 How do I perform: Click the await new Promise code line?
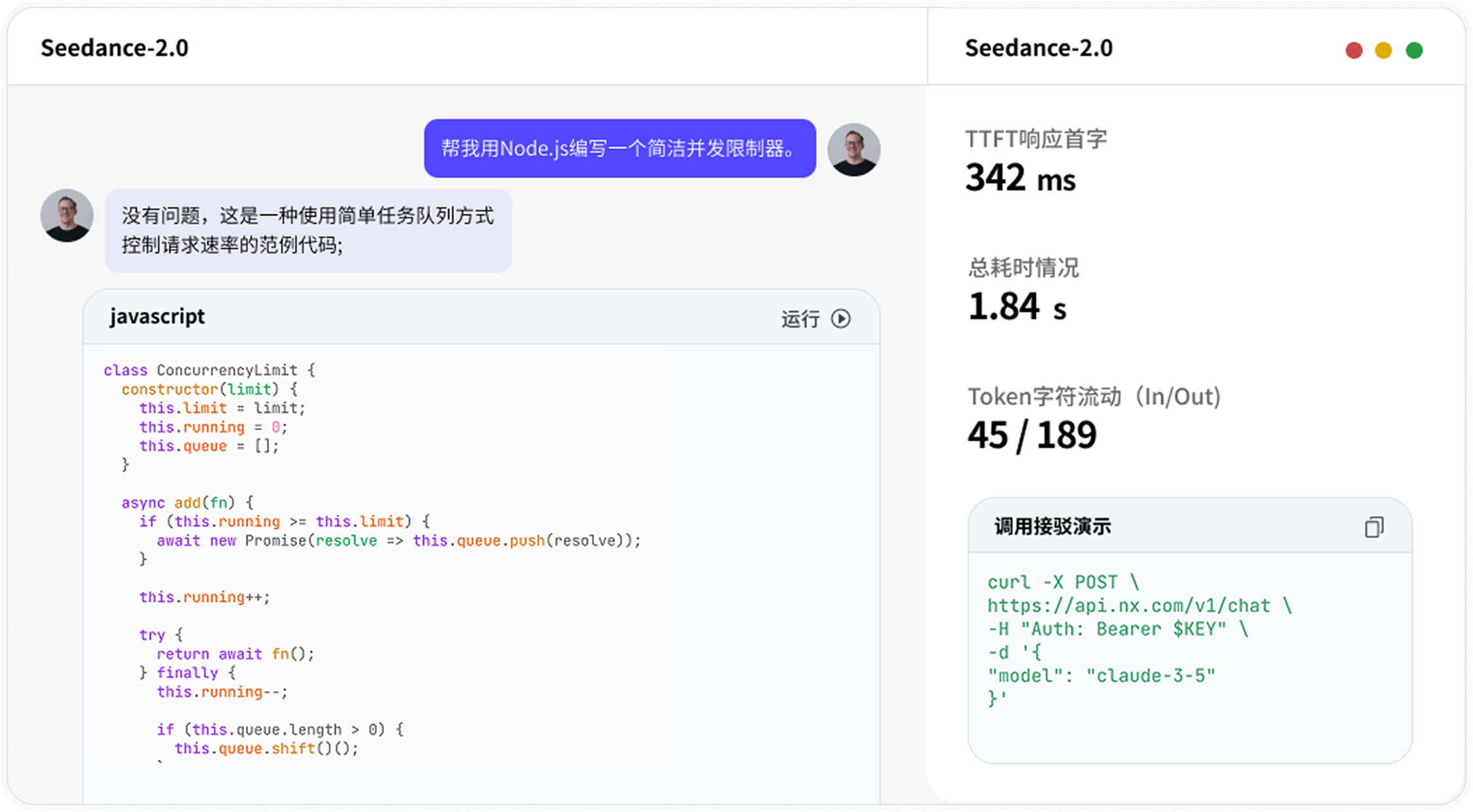coord(399,541)
